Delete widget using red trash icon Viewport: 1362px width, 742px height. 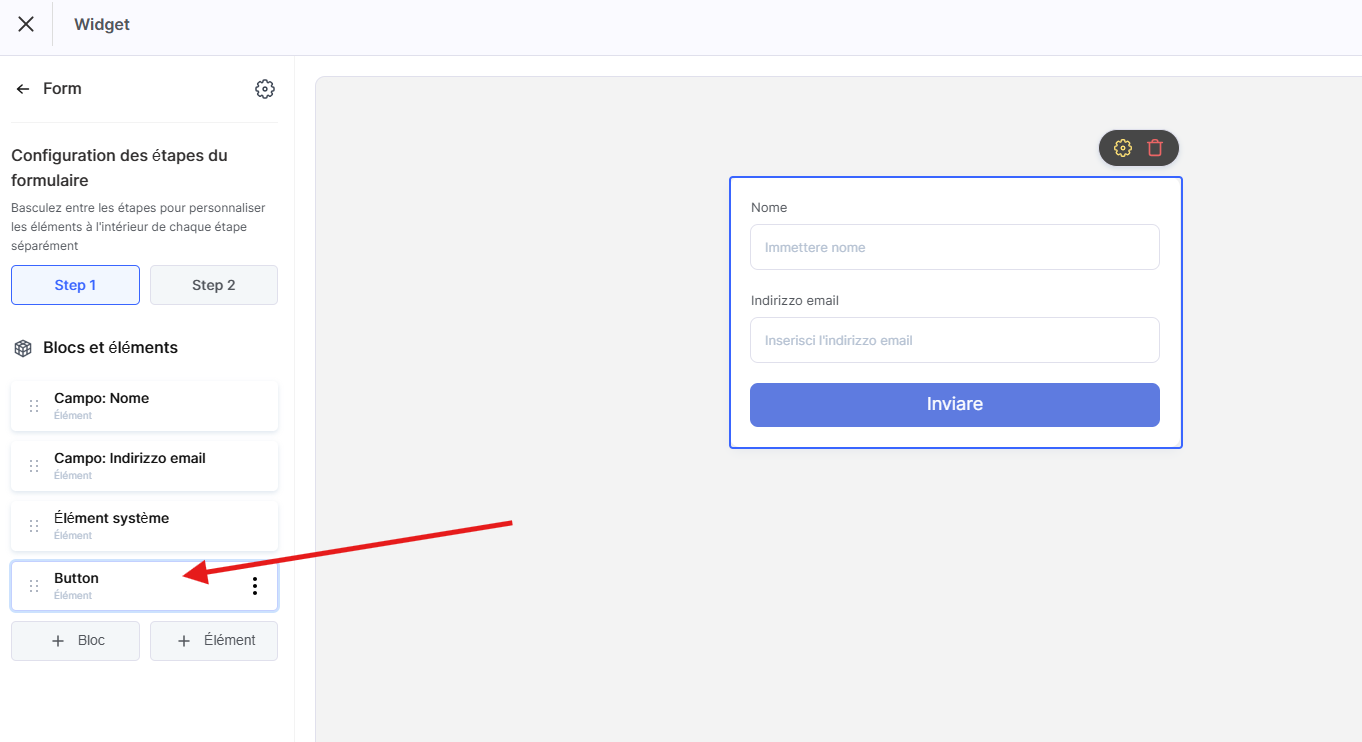tap(1155, 148)
